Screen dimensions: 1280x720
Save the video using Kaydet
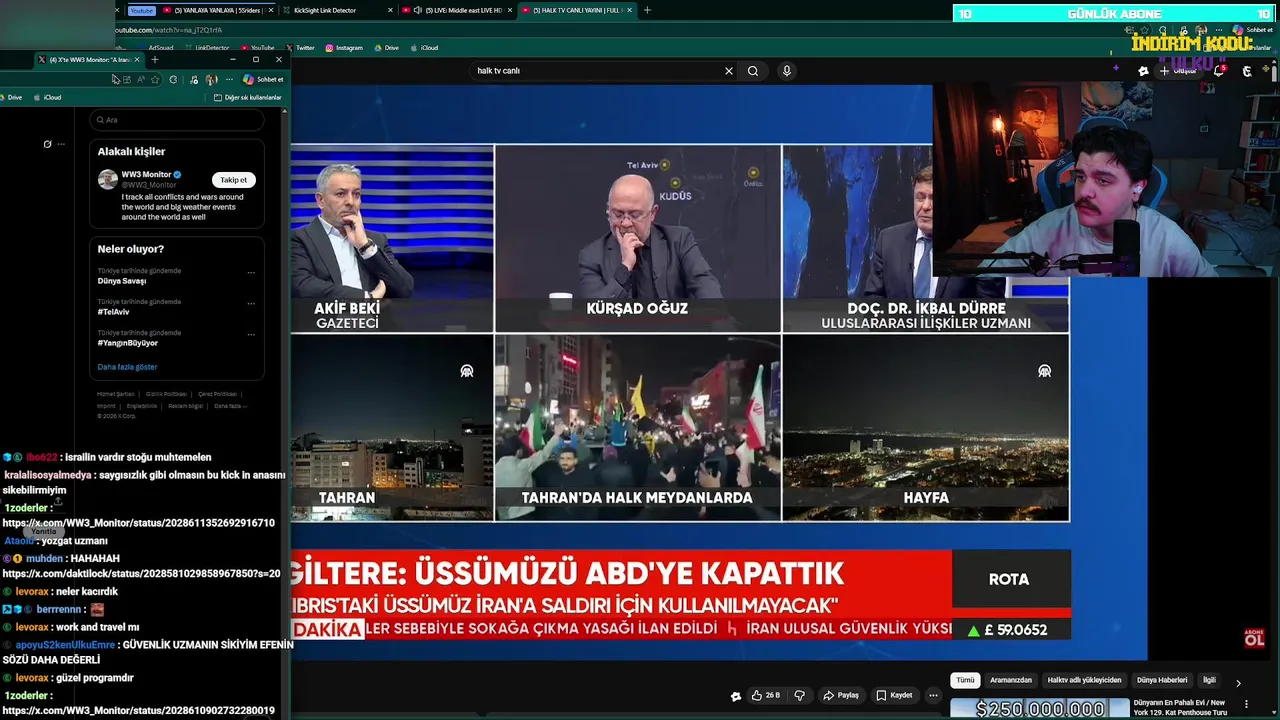894,695
